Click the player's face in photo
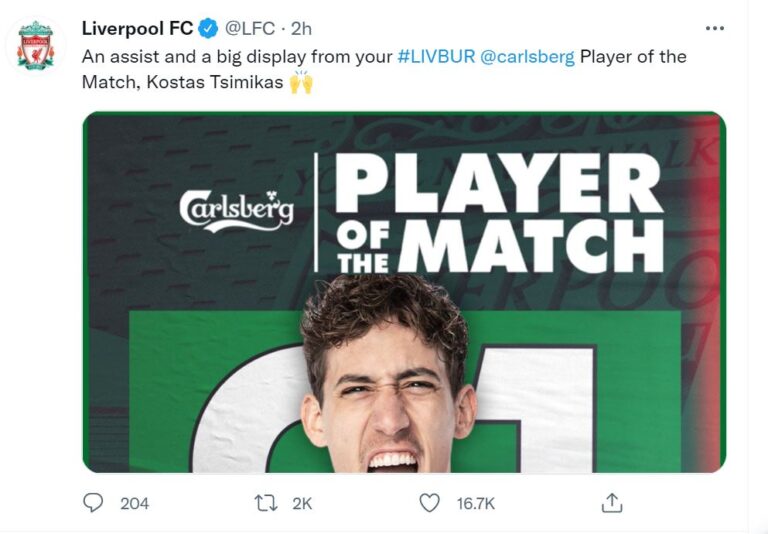The width and height of the screenshot is (768, 534). click(x=392, y=400)
